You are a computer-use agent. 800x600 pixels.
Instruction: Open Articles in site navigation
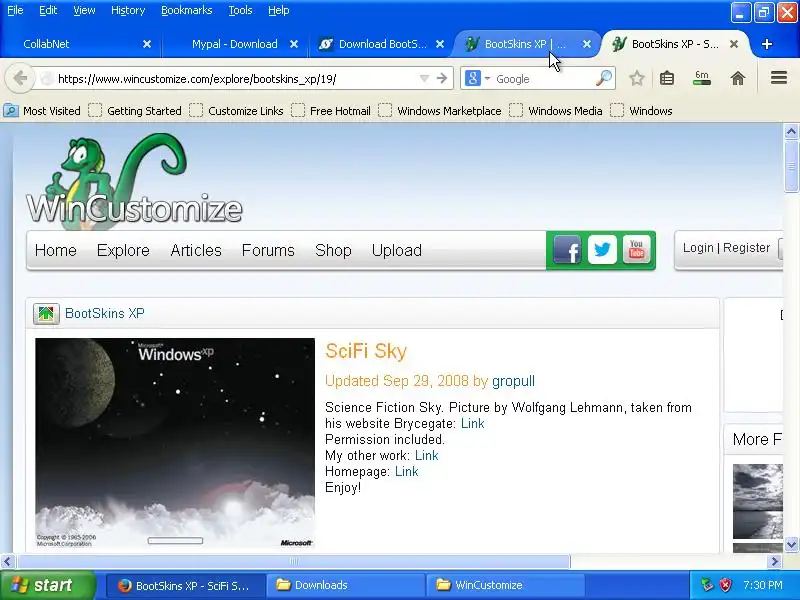click(196, 250)
